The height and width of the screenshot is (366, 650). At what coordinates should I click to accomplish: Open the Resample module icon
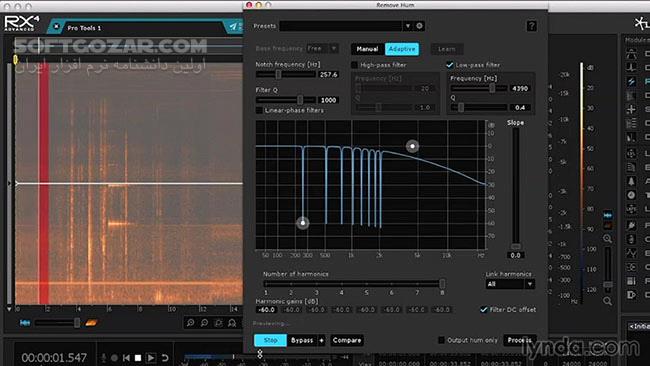click(631, 281)
